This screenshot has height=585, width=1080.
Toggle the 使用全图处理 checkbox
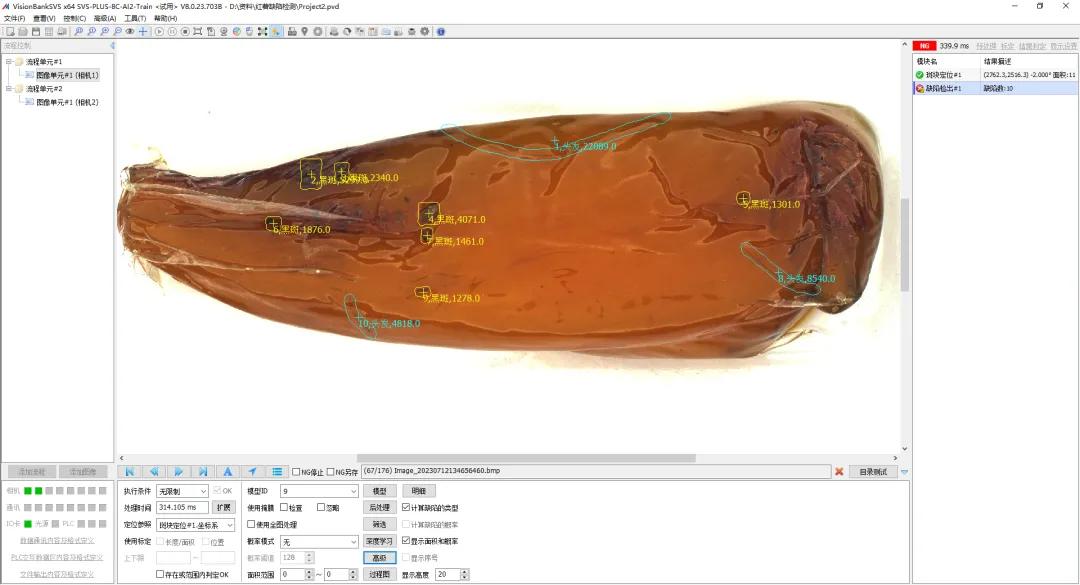[251, 524]
